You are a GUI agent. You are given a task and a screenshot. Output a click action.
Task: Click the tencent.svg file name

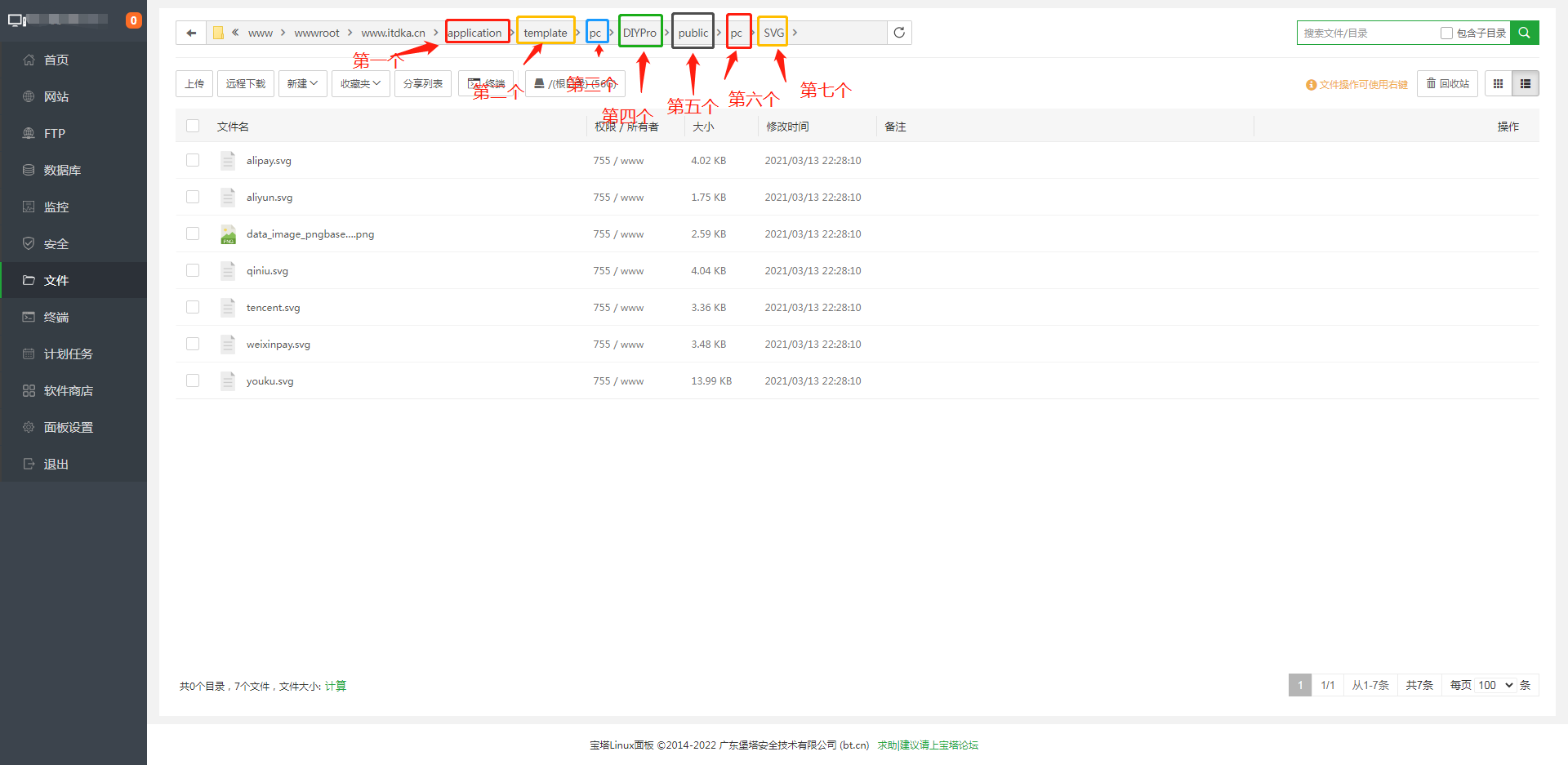[273, 308]
